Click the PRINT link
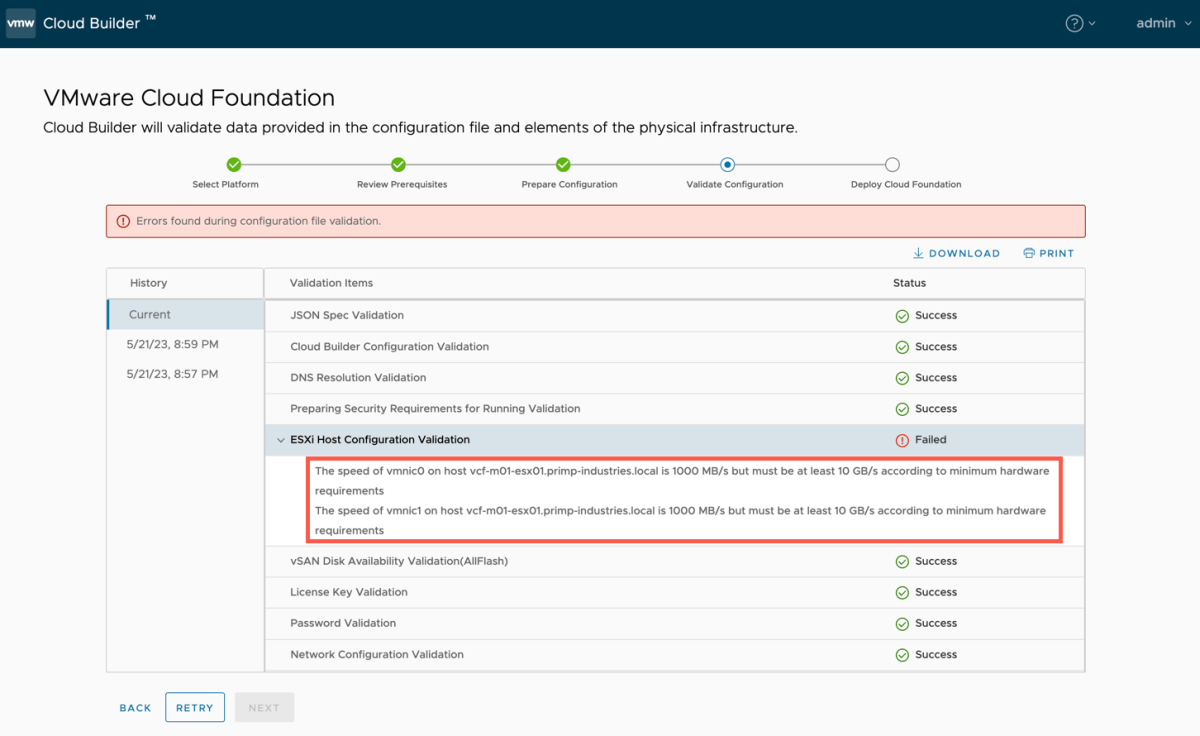 1048,254
